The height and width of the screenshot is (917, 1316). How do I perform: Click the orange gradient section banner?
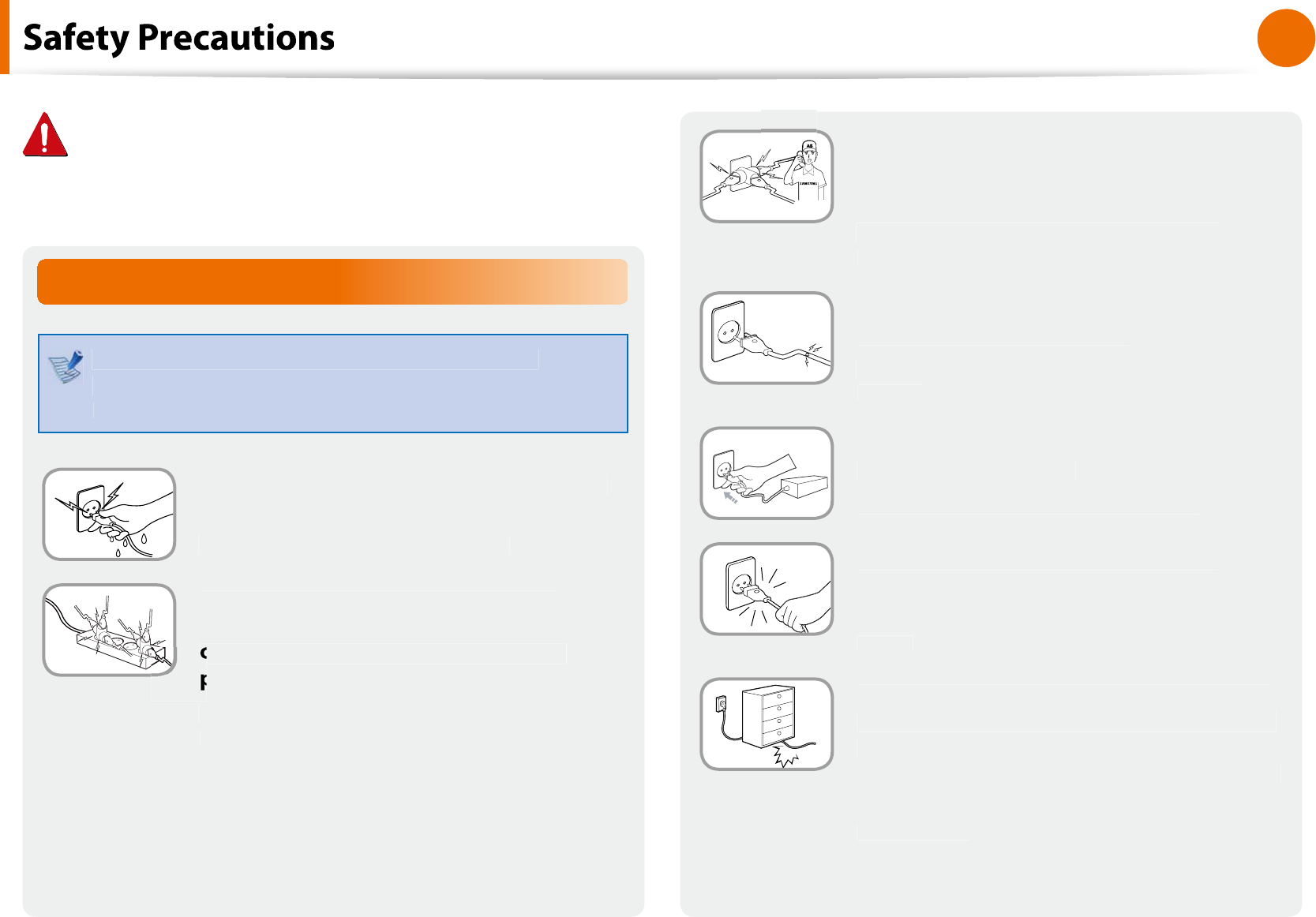(332, 282)
